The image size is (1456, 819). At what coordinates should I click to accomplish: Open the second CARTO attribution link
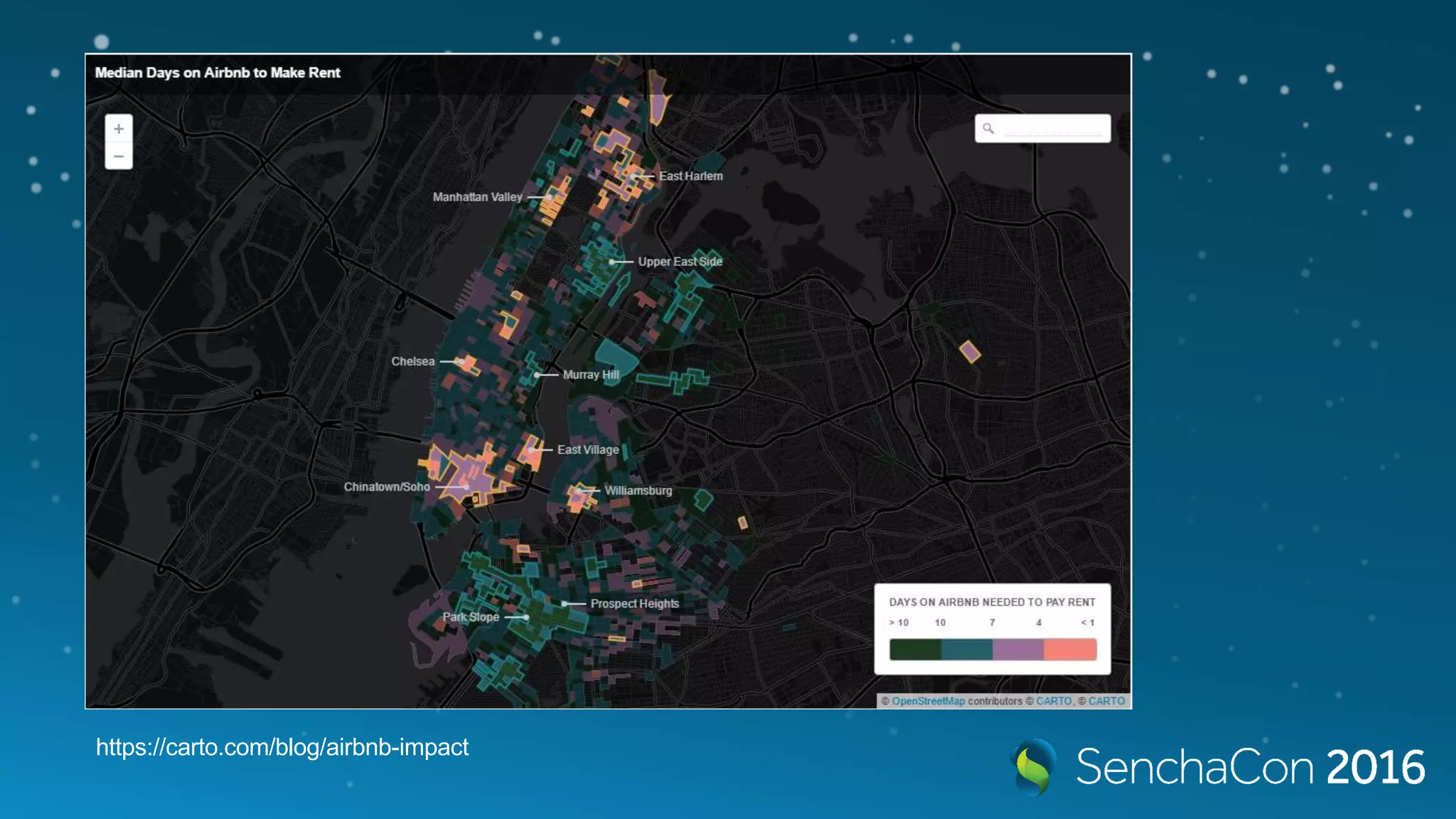(x=1106, y=701)
